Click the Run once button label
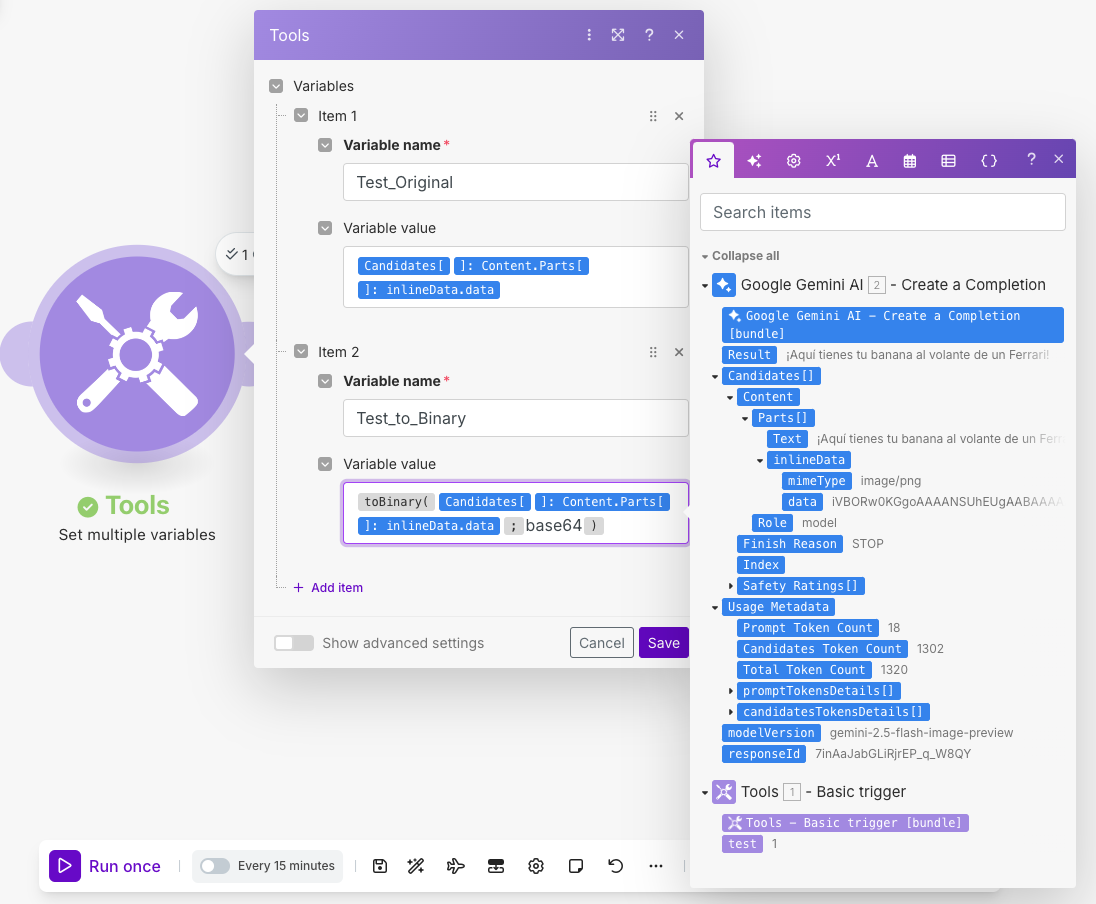The height and width of the screenshot is (904, 1096). pos(124,866)
